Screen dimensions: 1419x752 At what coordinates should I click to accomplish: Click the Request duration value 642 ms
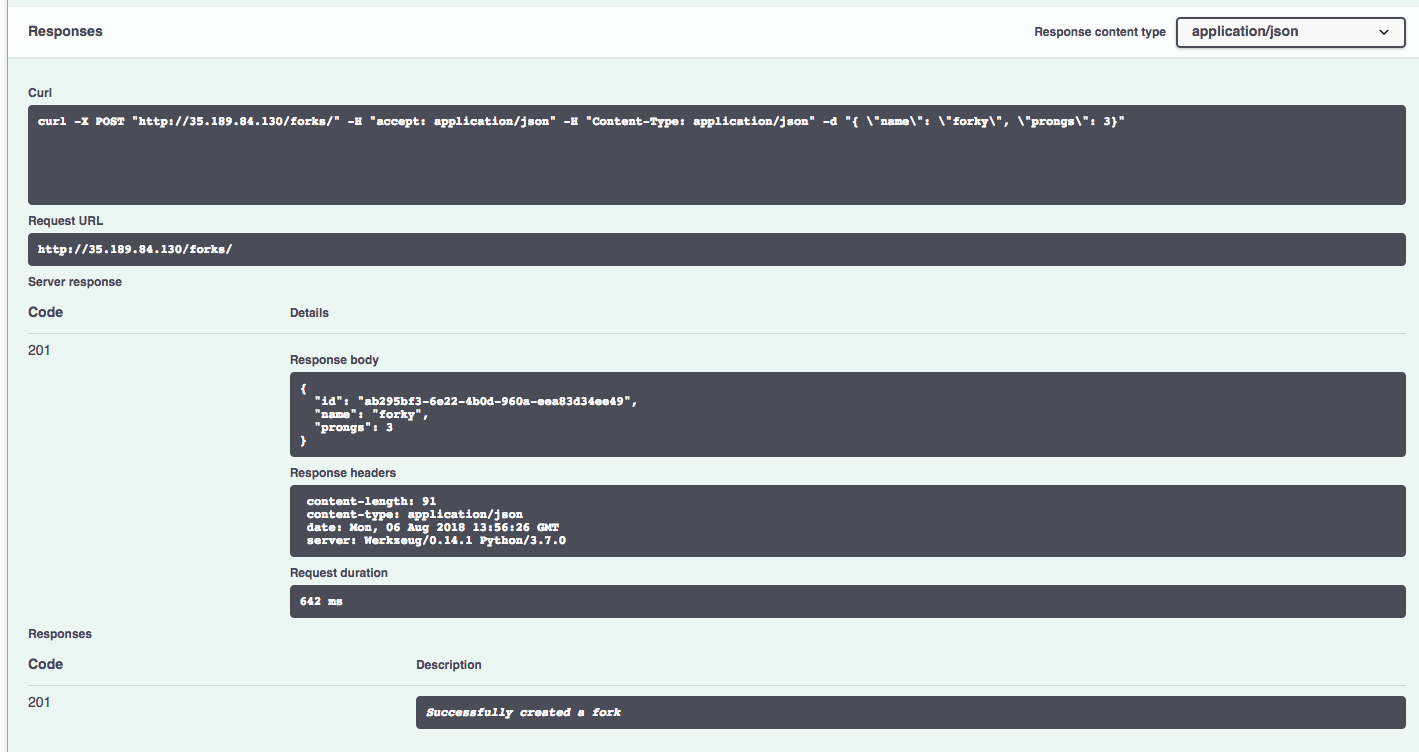click(x=321, y=601)
